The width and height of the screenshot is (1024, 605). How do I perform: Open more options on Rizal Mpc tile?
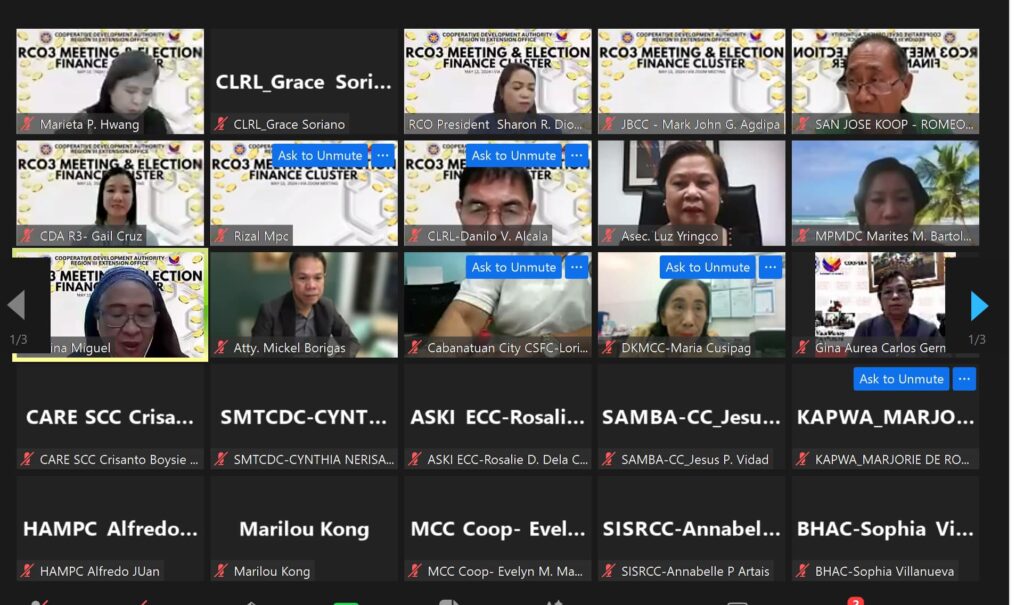(383, 155)
